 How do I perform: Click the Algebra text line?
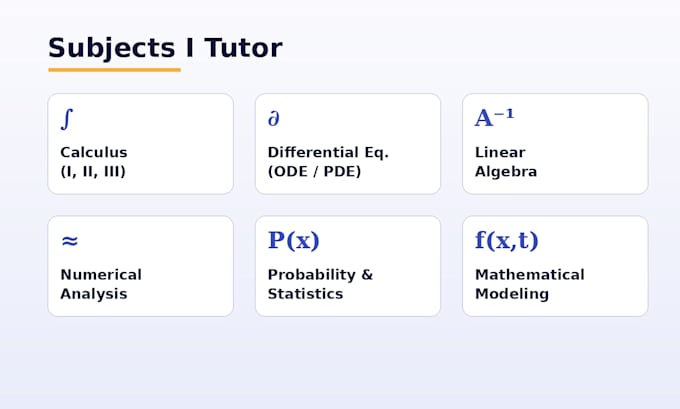(x=506, y=172)
